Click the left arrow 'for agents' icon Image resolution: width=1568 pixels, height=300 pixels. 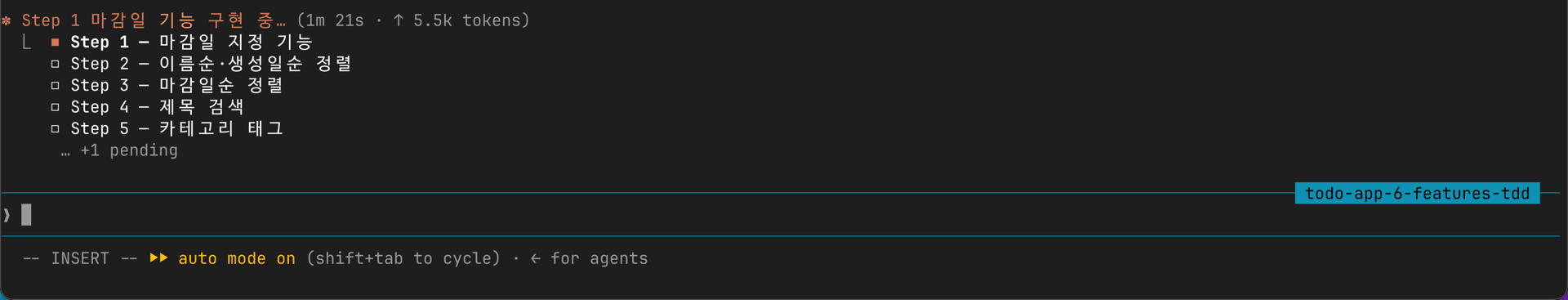coord(536,258)
